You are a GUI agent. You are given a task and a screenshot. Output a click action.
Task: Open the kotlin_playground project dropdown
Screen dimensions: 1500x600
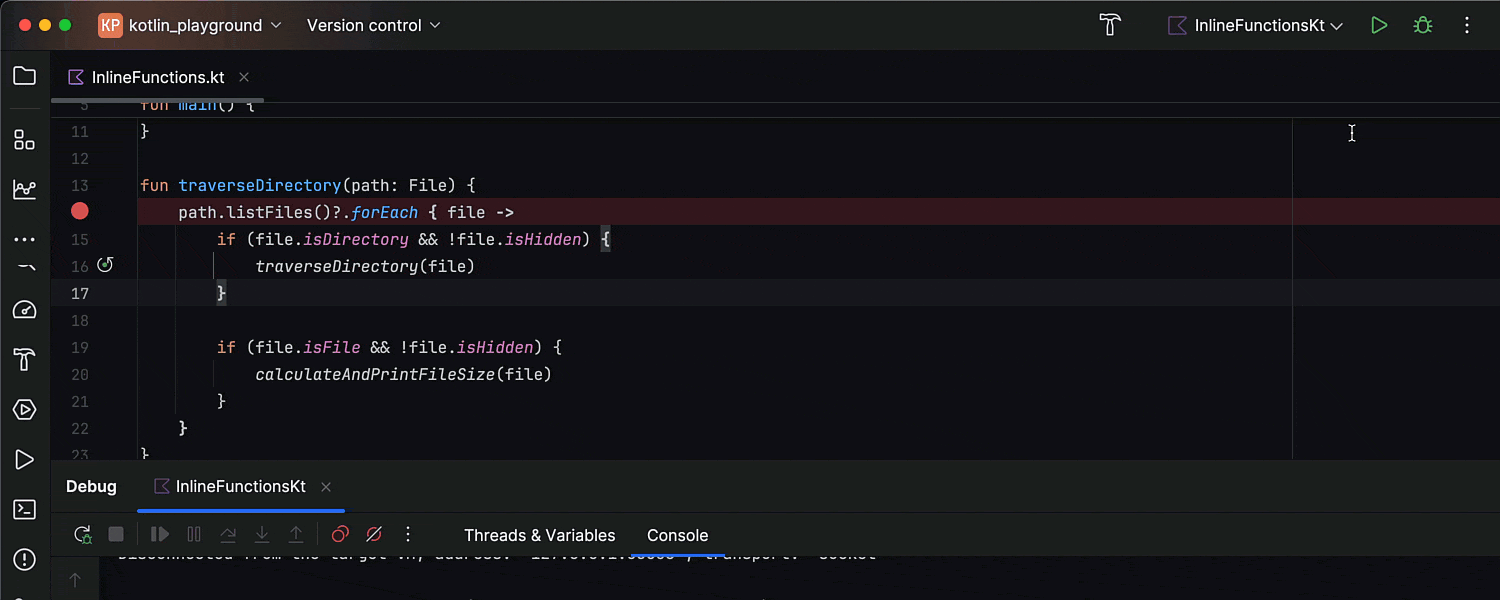pos(190,25)
